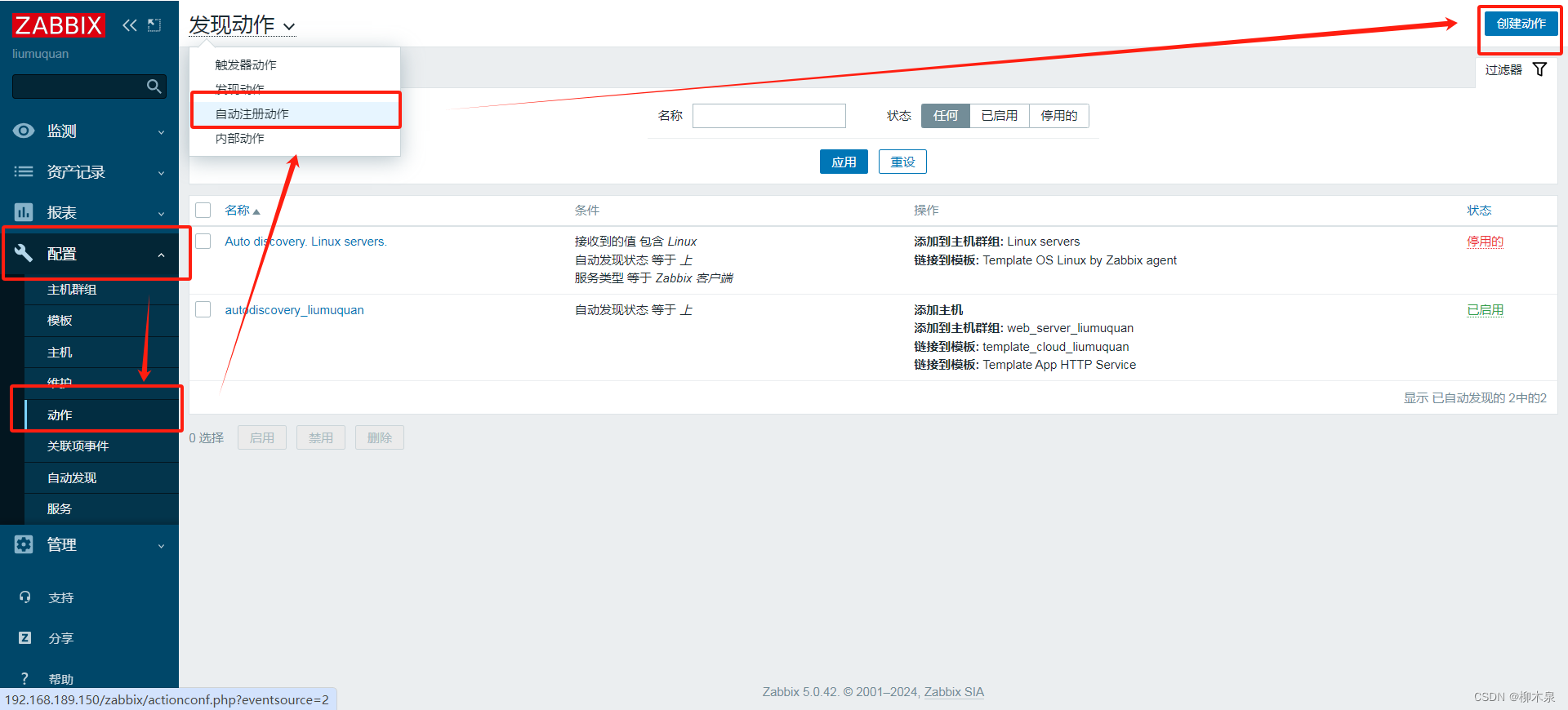Focus the 名称 filter input field

click(x=769, y=116)
